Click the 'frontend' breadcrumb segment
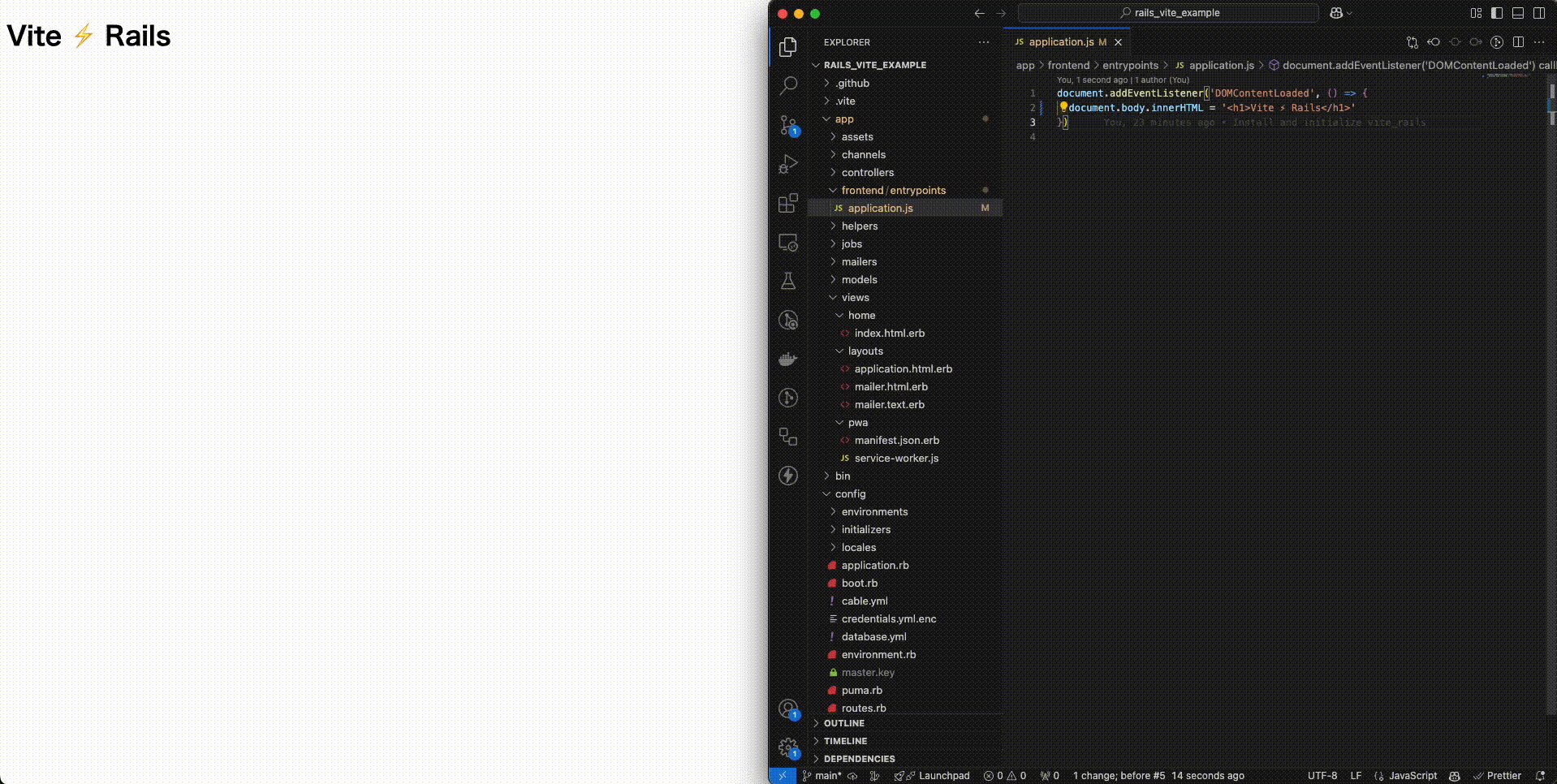The height and width of the screenshot is (784, 1557). [x=1068, y=65]
